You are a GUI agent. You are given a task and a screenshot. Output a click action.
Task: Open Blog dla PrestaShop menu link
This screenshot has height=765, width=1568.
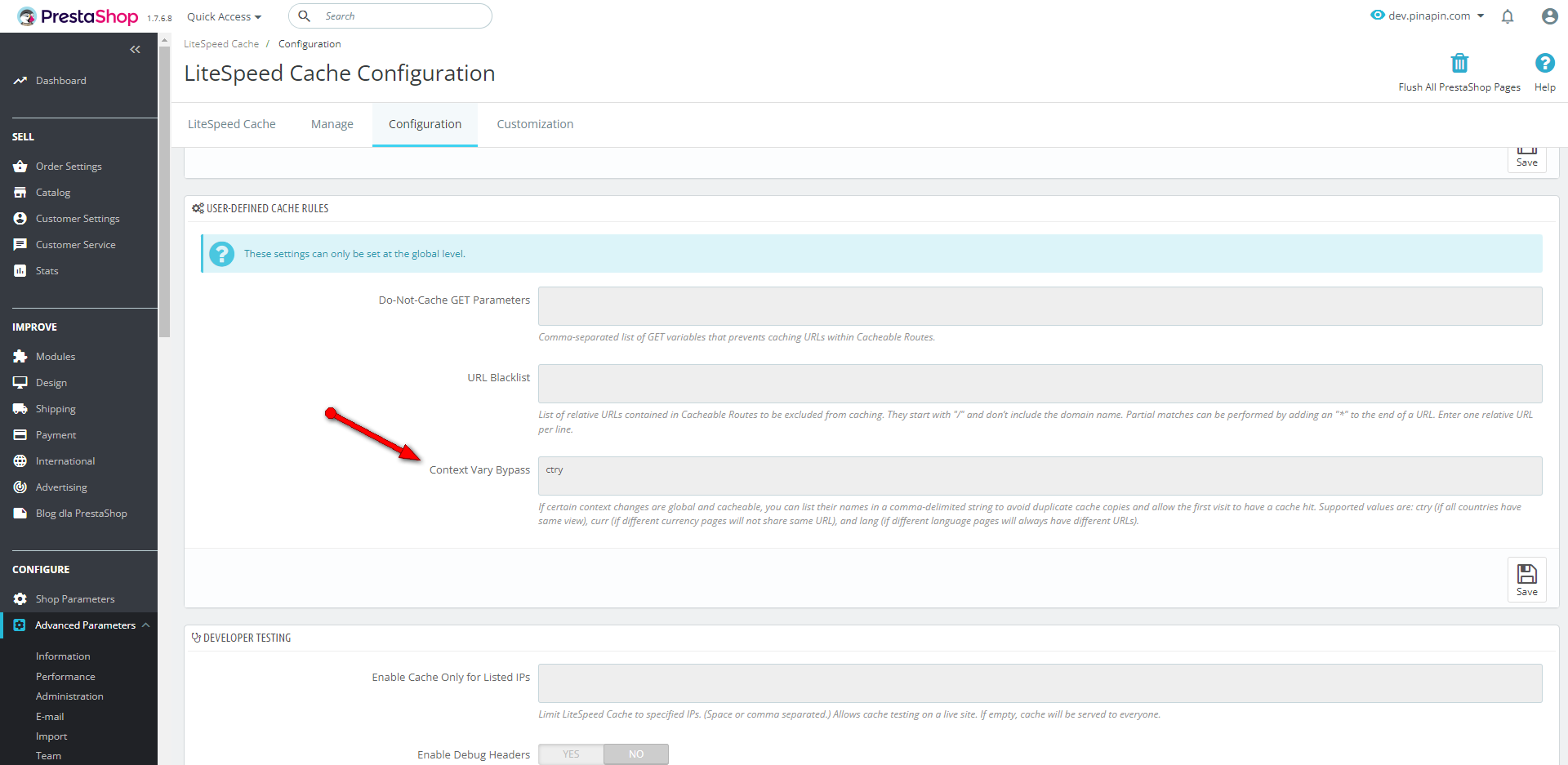tap(82, 514)
